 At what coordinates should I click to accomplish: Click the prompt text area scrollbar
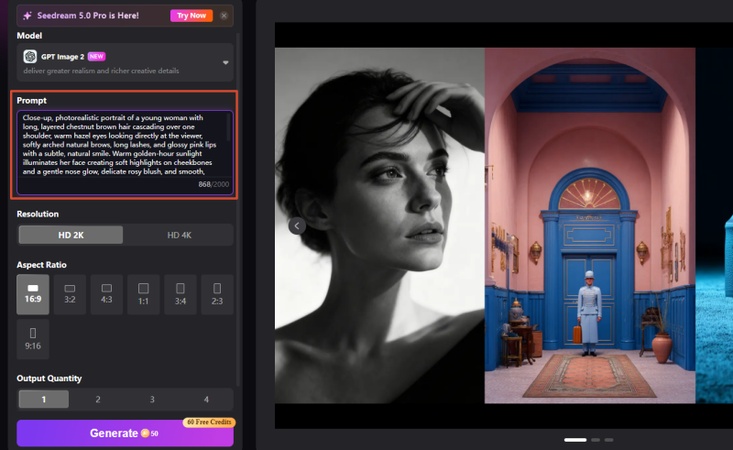(229, 127)
